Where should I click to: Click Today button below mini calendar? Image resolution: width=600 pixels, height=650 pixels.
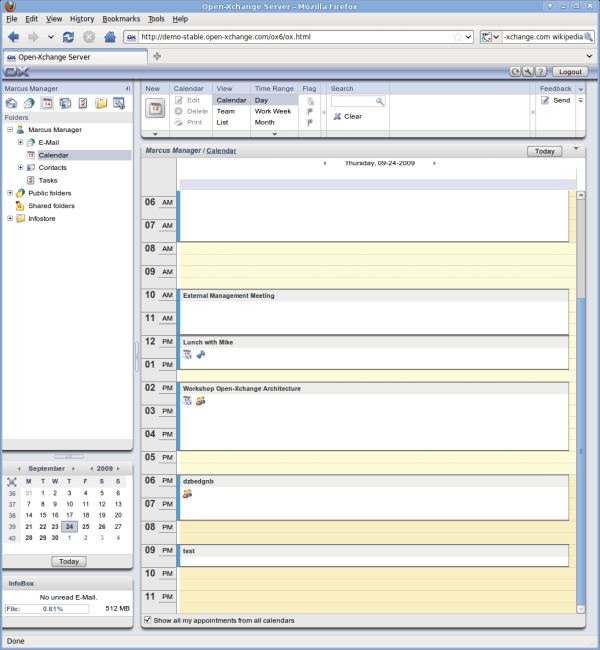click(x=69, y=561)
